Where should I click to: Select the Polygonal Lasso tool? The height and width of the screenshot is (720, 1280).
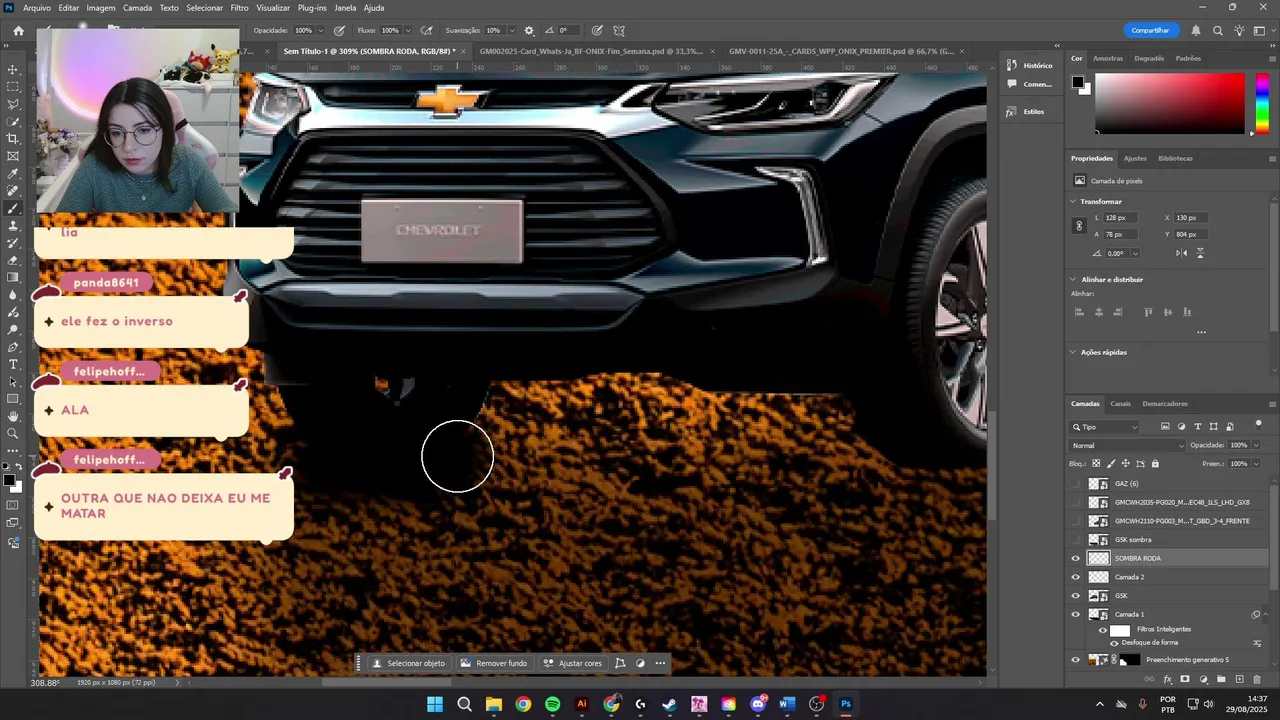click(13, 104)
